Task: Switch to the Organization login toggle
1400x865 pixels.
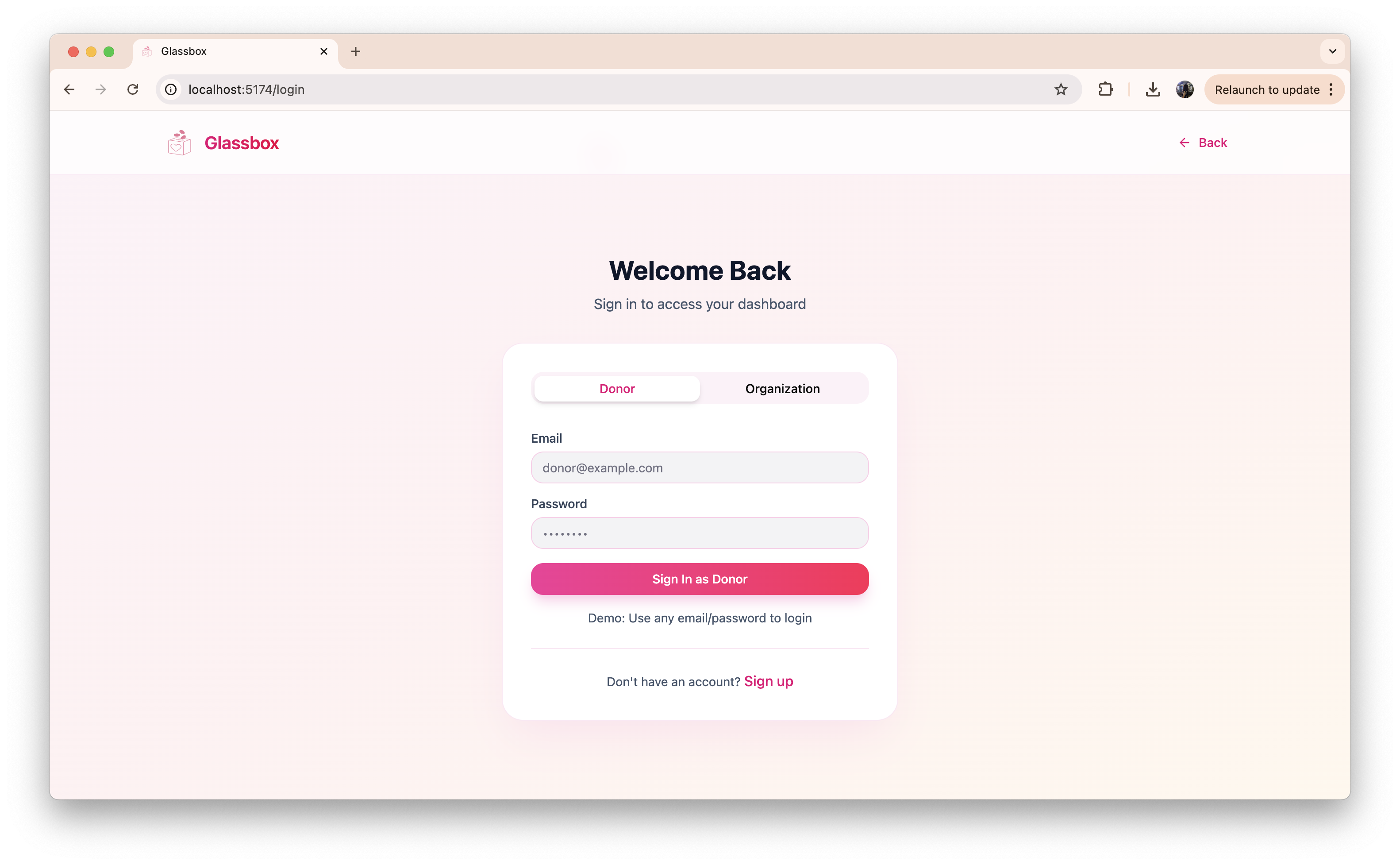Action: tap(782, 388)
